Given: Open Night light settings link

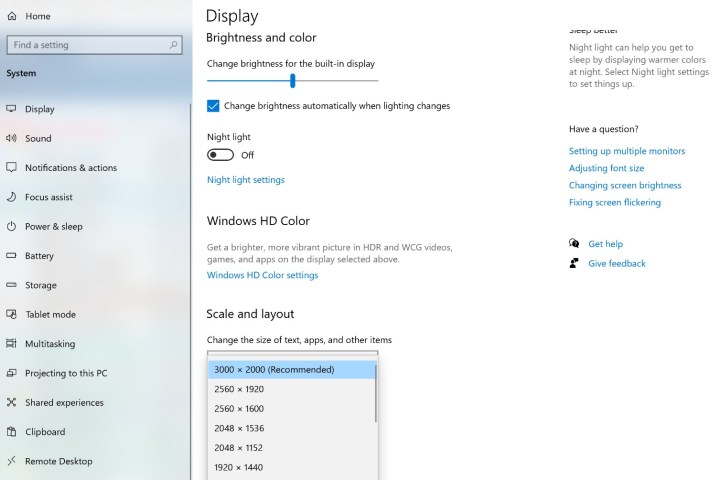Looking at the screenshot, I should pyautogui.click(x=245, y=180).
